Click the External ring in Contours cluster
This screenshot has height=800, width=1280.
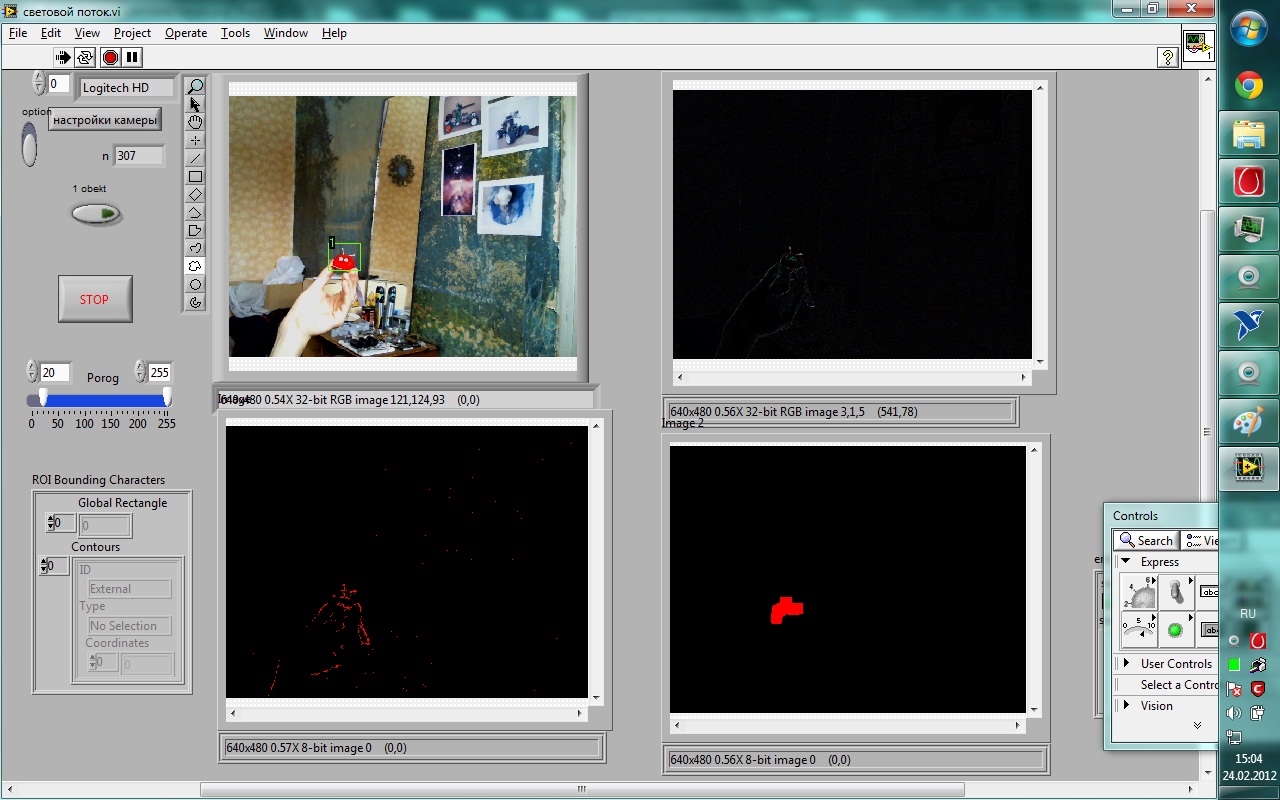pos(130,589)
